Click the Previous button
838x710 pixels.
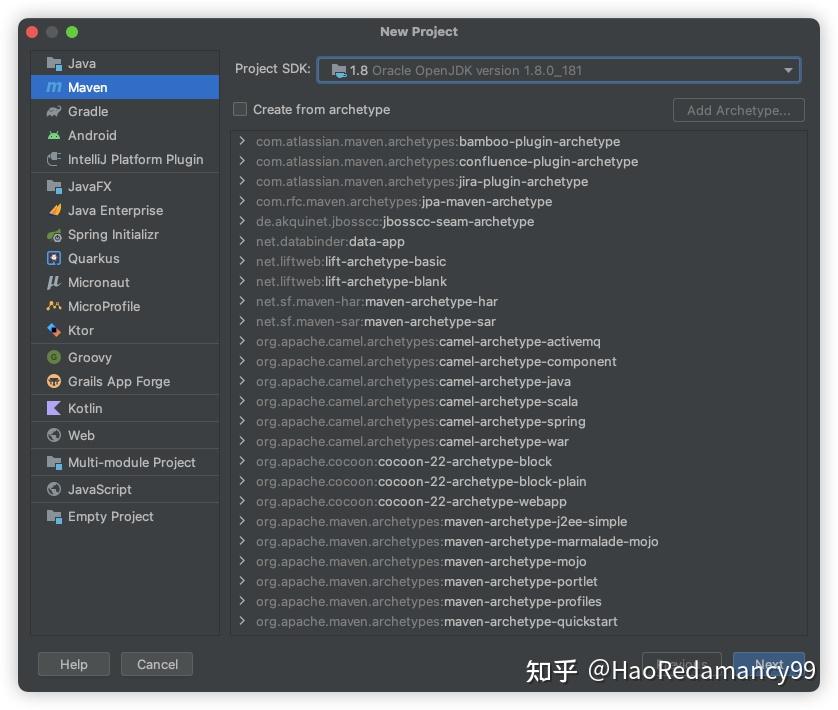(x=682, y=664)
